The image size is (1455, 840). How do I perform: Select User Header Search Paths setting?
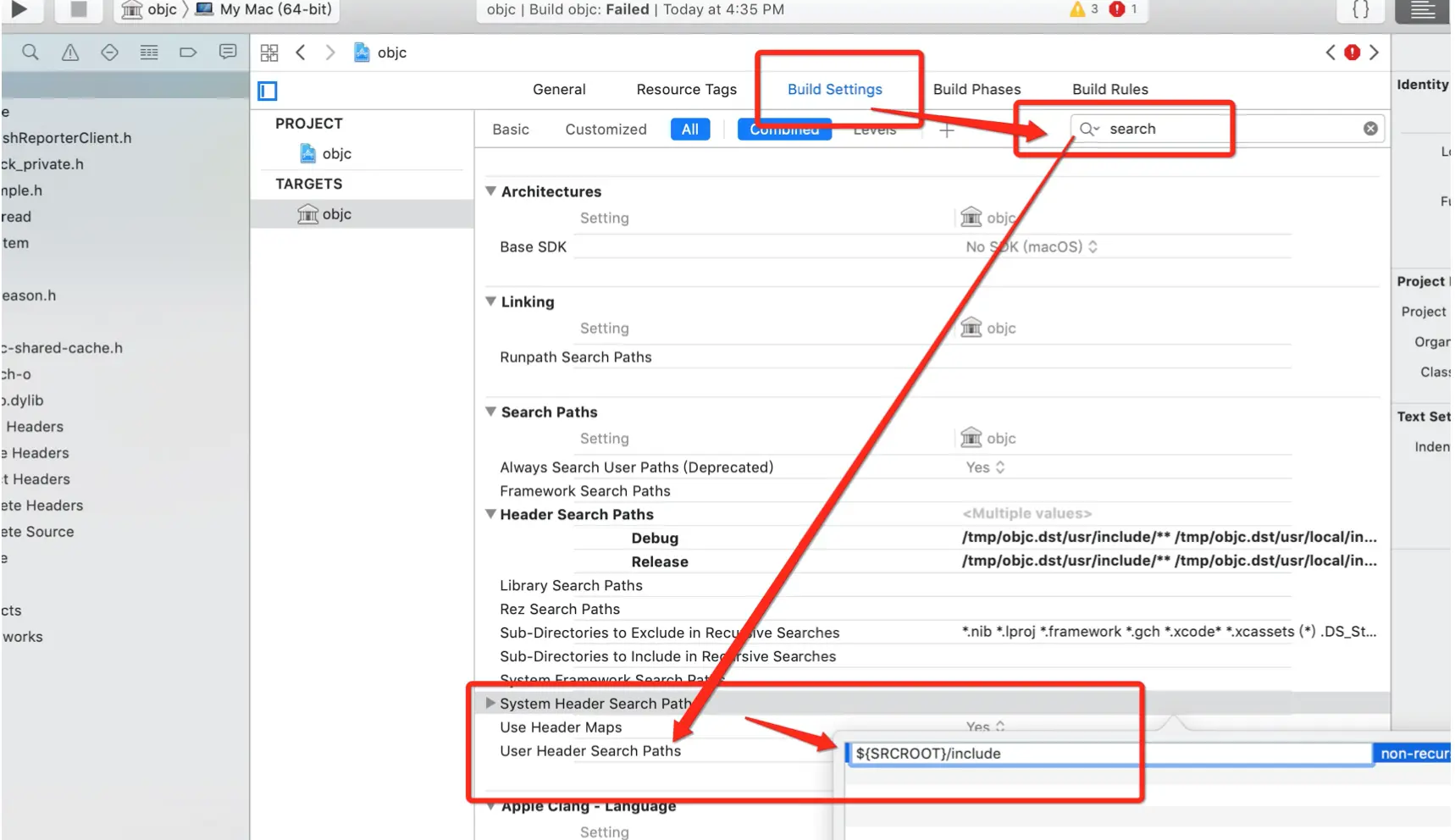click(590, 751)
